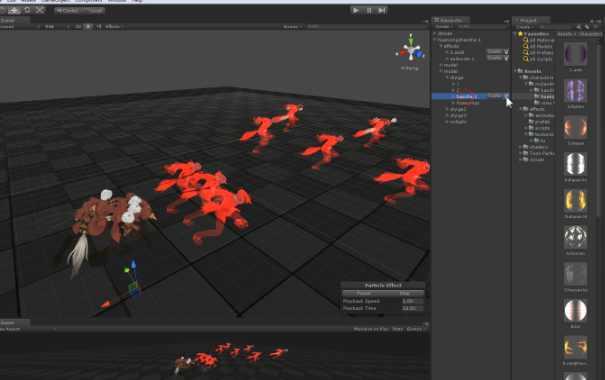
Task: Select the Rotate transform tool
Action: click(x=27, y=10)
